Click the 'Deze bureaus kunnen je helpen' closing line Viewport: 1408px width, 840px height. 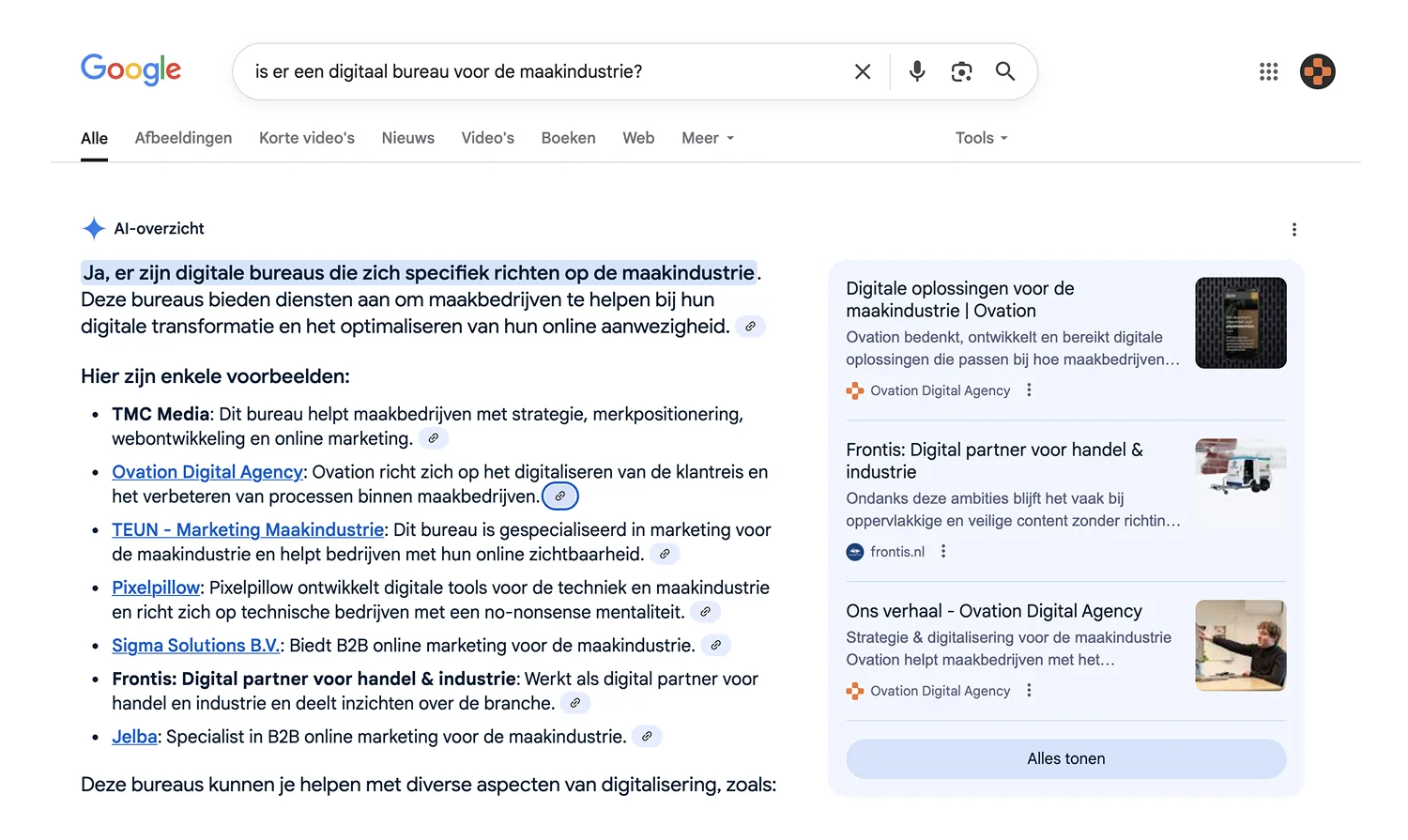click(x=428, y=785)
